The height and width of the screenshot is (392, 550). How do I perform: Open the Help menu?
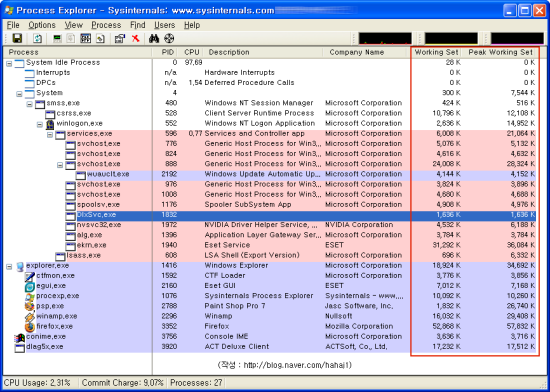pyautogui.click(x=192, y=25)
